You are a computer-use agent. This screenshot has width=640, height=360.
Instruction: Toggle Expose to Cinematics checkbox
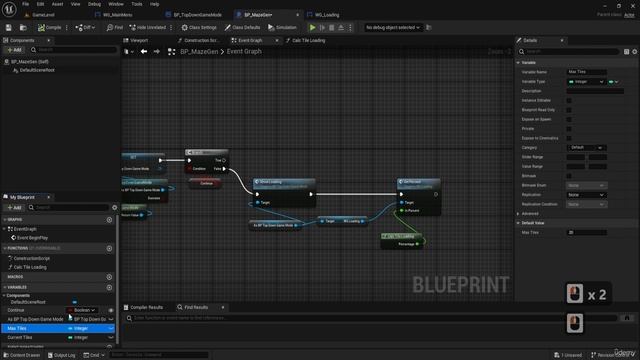569,138
